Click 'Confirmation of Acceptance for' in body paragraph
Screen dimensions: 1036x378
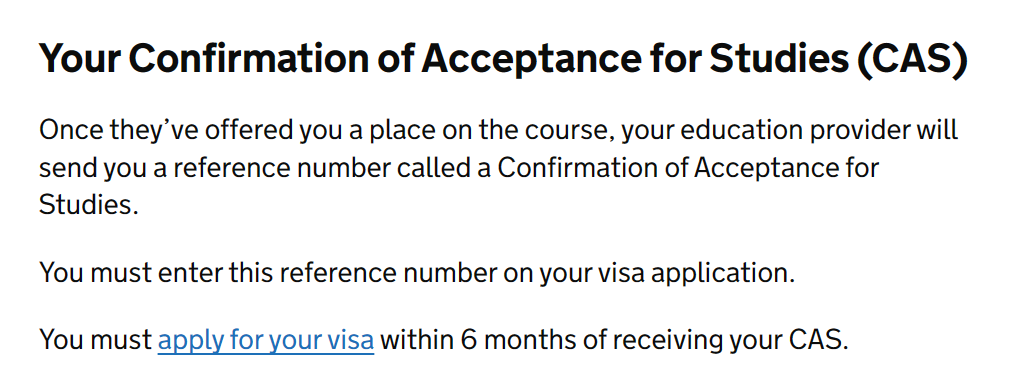[688, 168]
